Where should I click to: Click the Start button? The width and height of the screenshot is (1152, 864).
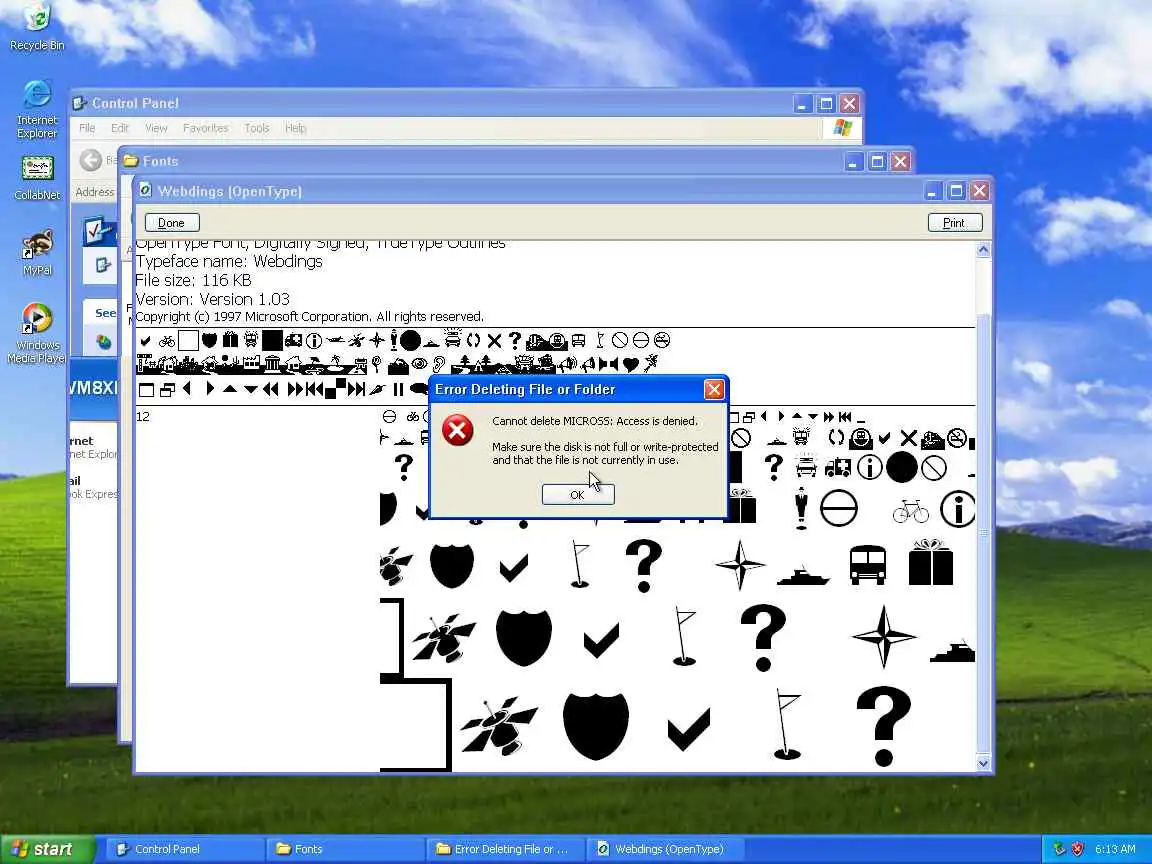tap(46, 849)
